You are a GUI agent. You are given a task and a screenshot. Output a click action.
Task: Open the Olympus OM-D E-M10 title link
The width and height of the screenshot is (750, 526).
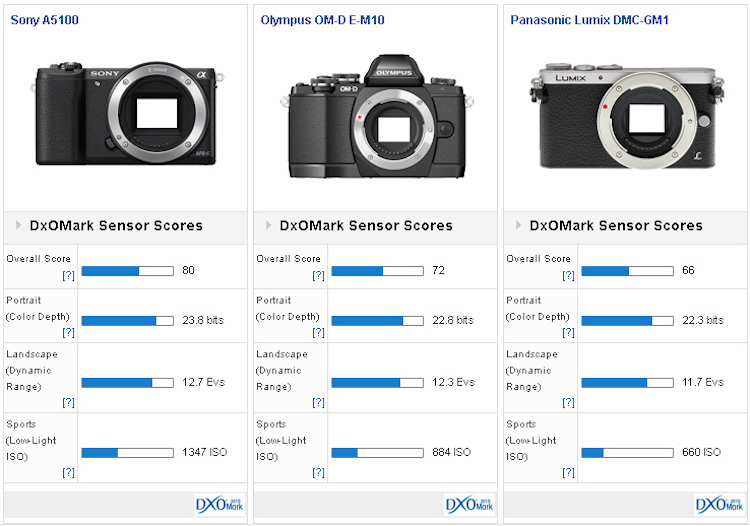point(322,20)
